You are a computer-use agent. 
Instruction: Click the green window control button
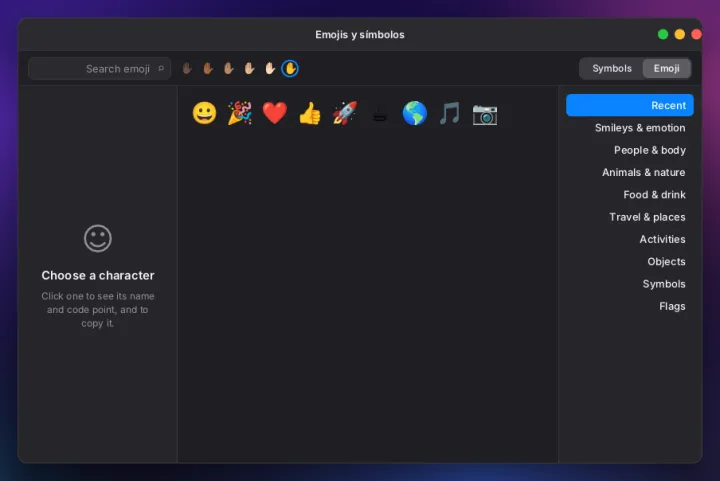pyautogui.click(x=663, y=34)
